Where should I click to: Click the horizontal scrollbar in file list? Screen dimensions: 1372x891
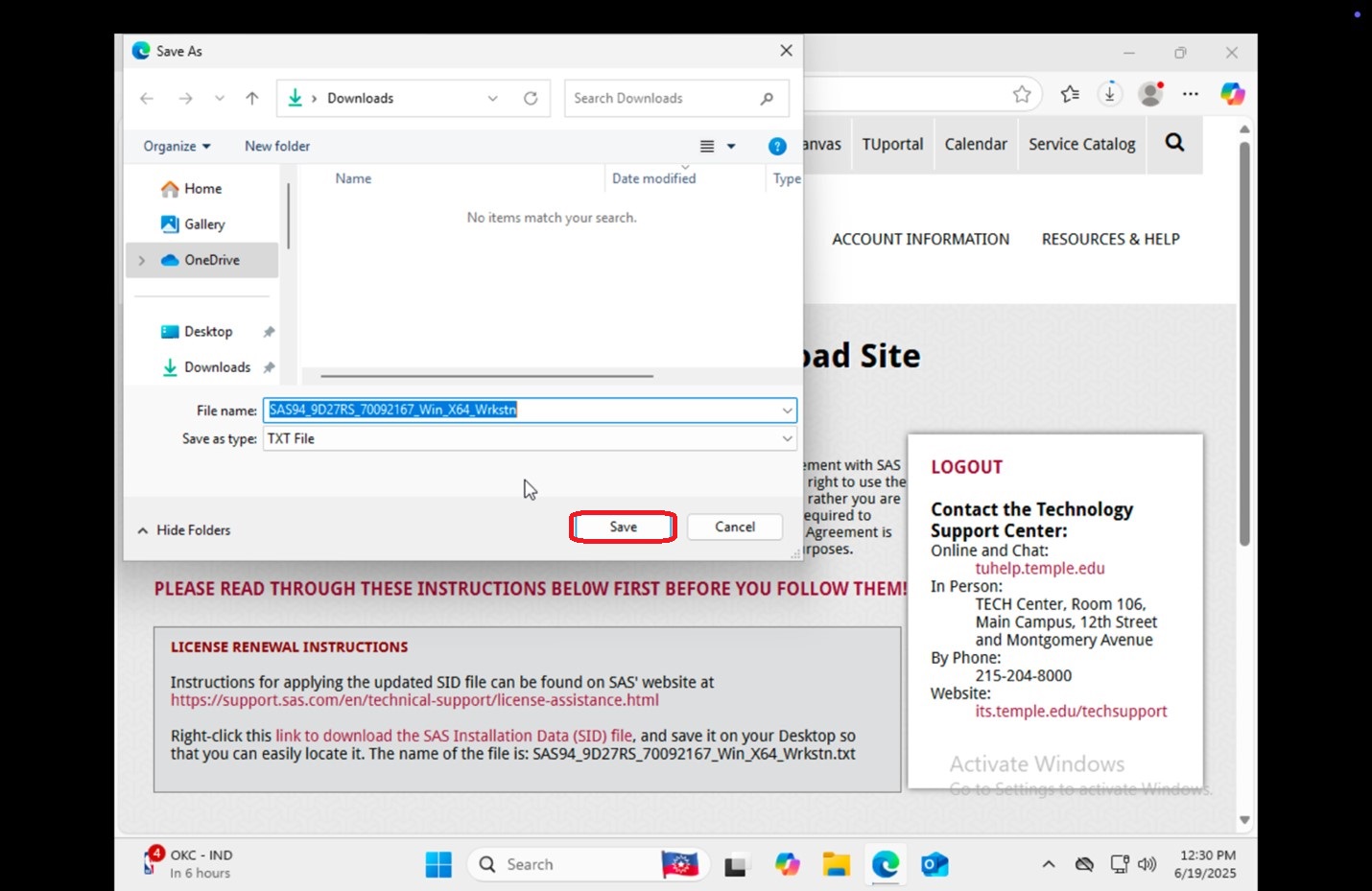pyautogui.click(x=486, y=376)
